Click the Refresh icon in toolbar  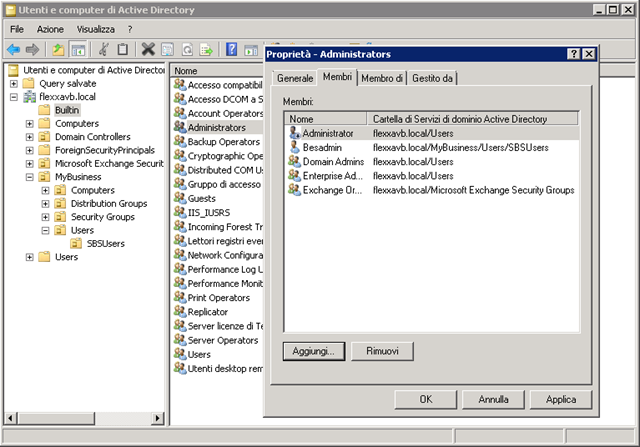pyautogui.click(x=187, y=50)
